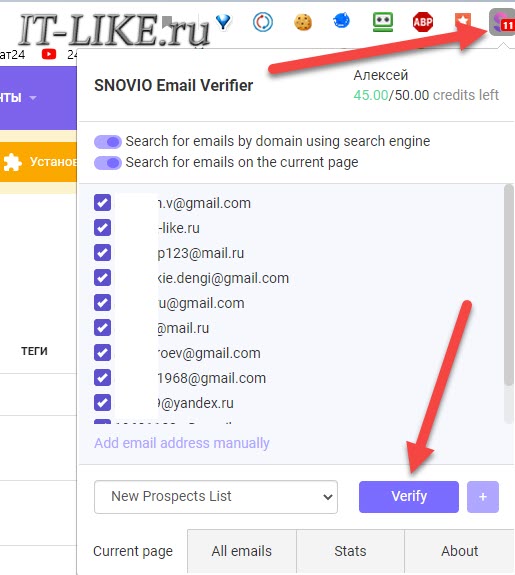This screenshot has width=515, height=575.
Task: Expand the purple menu arrow at left
Action: point(33,98)
